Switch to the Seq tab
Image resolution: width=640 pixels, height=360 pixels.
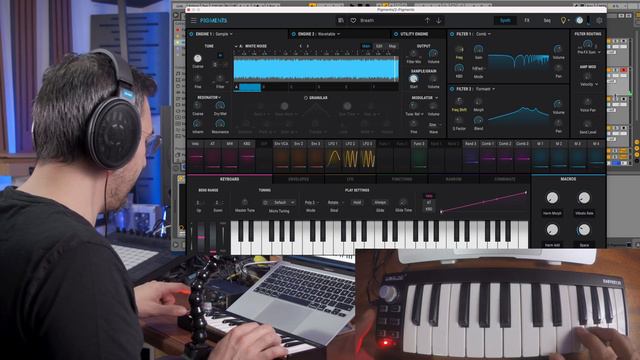pos(547,20)
